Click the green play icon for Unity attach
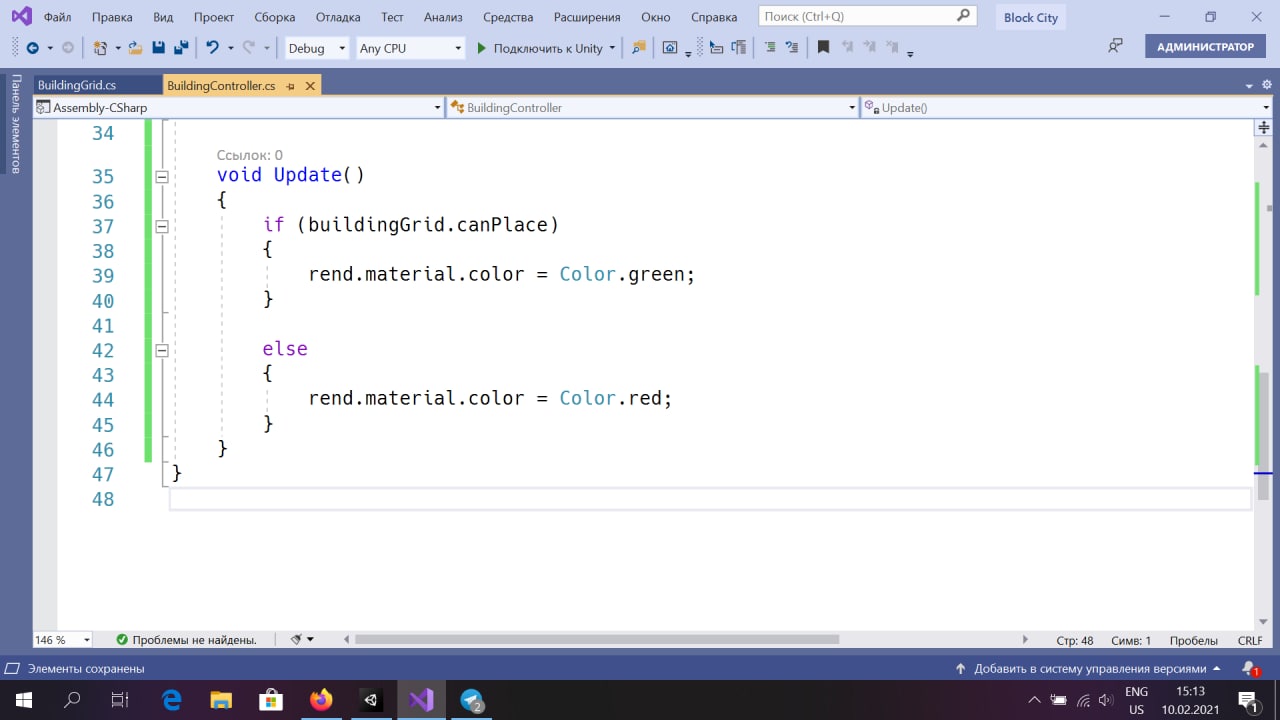The width and height of the screenshot is (1280, 720). pyautogui.click(x=481, y=48)
